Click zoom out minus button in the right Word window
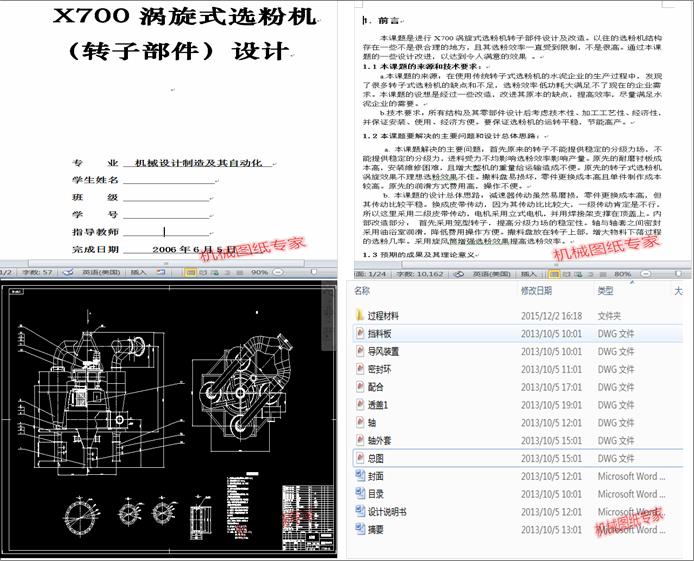This screenshot has width=694, height=561. click(x=646, y=274)
